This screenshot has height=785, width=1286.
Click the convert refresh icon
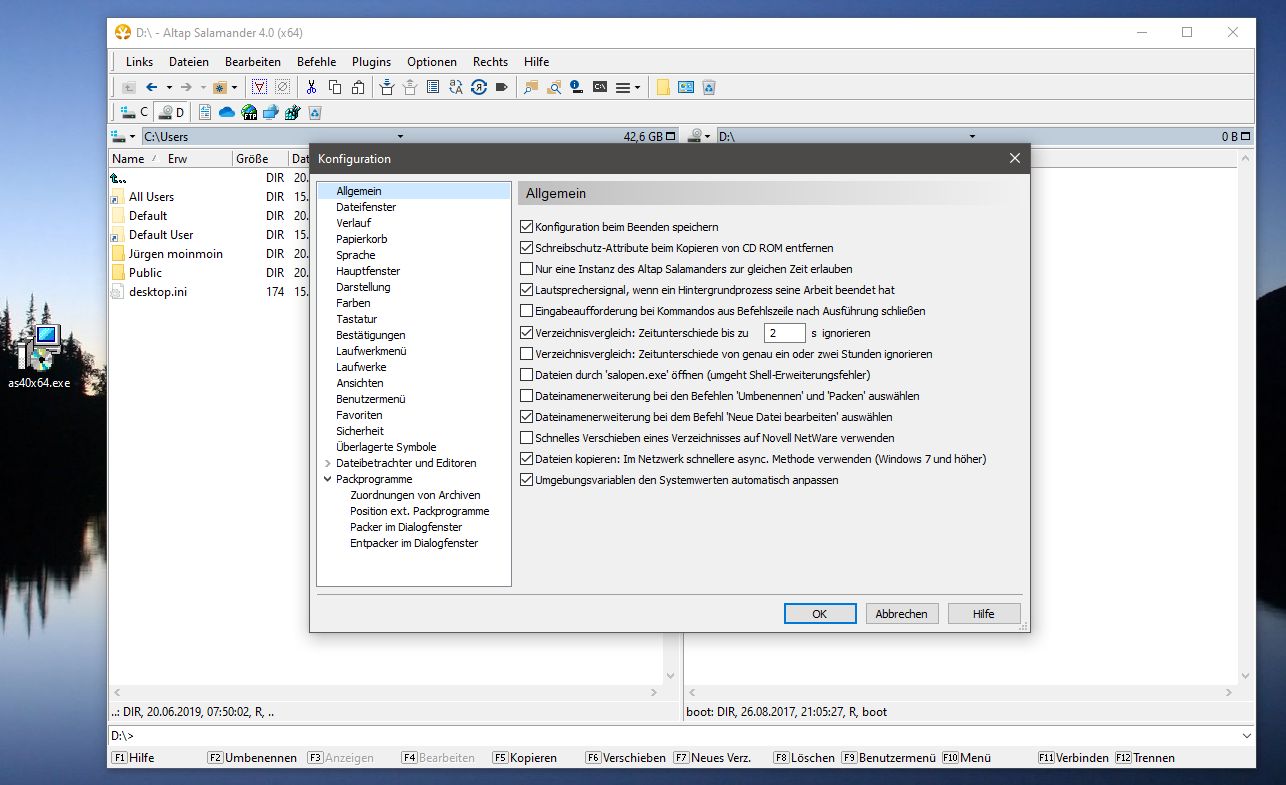pos(478,87)
